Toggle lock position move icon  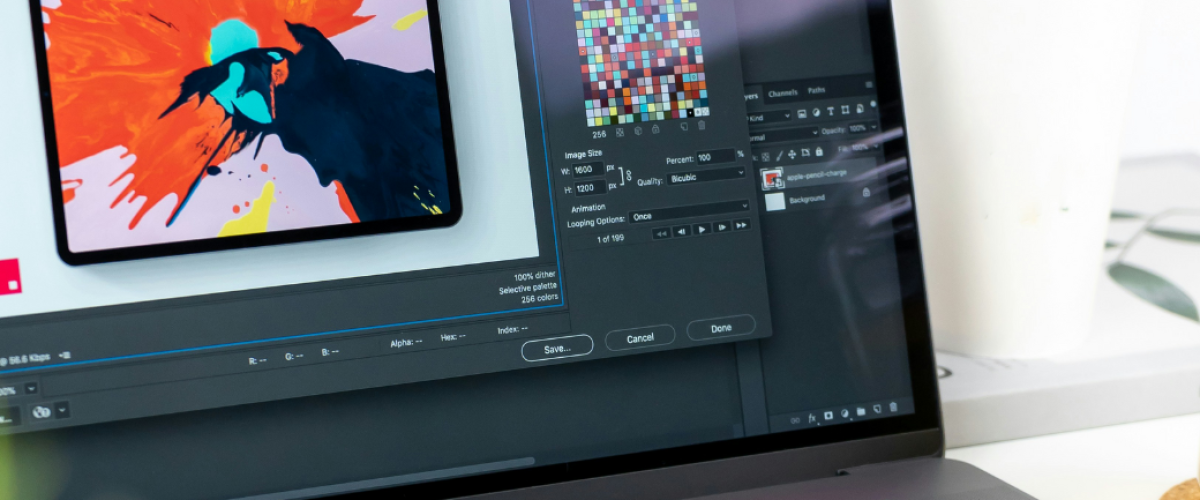tap(792, 154)
